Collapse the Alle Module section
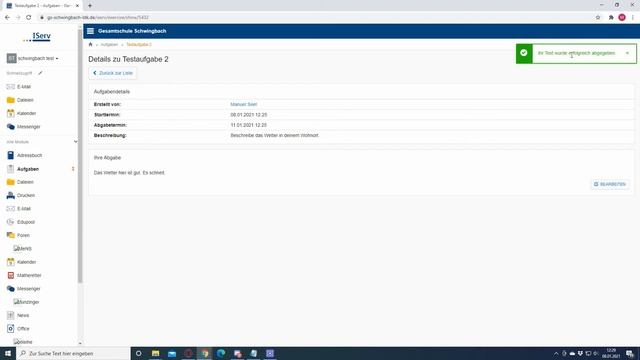640x360 pixels. [x=76, y=142]
